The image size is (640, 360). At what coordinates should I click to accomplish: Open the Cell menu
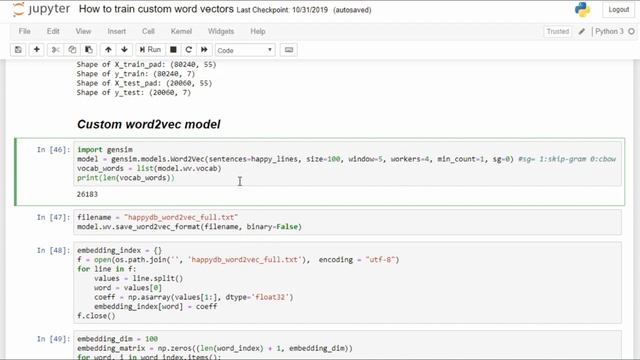pos(148,31)
